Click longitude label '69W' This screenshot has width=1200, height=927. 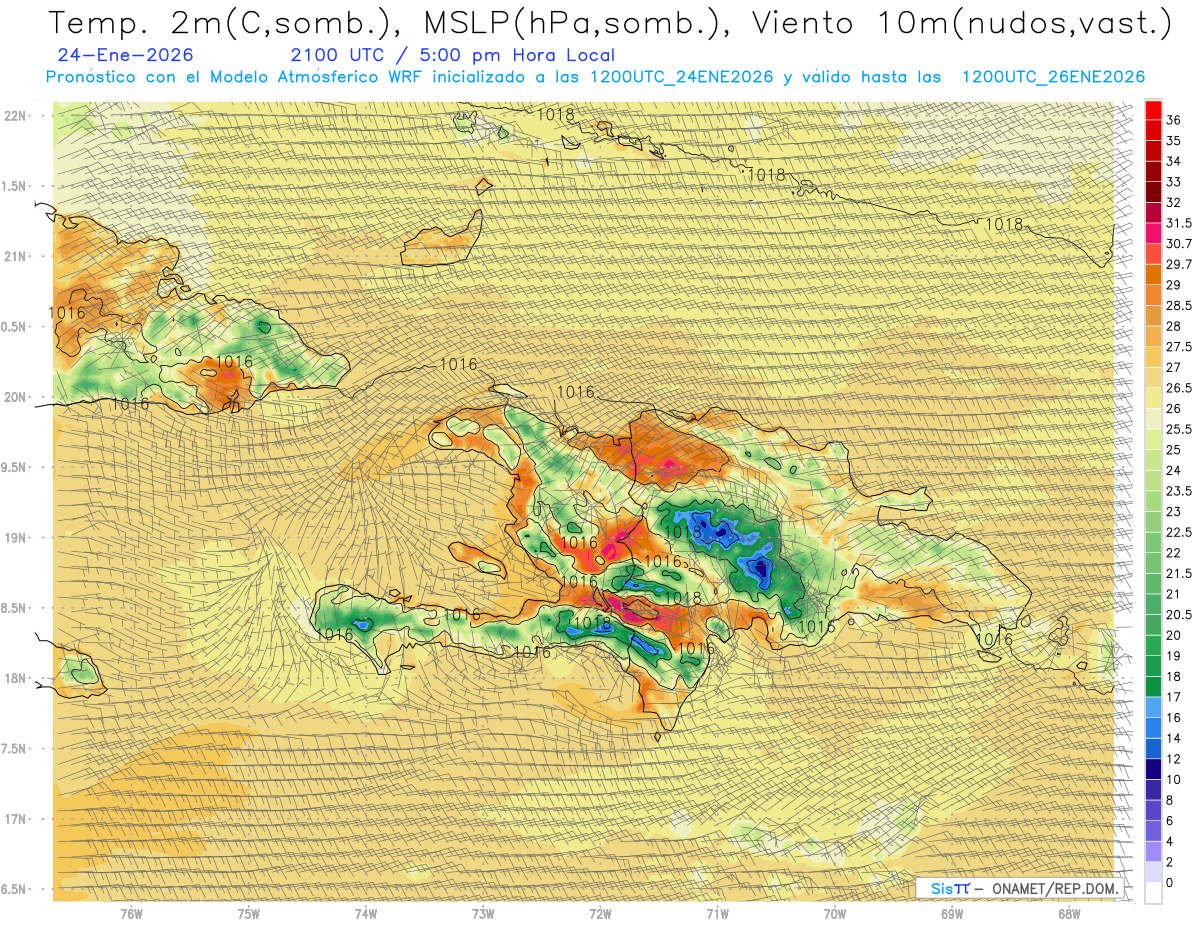[x=952, y=913]
